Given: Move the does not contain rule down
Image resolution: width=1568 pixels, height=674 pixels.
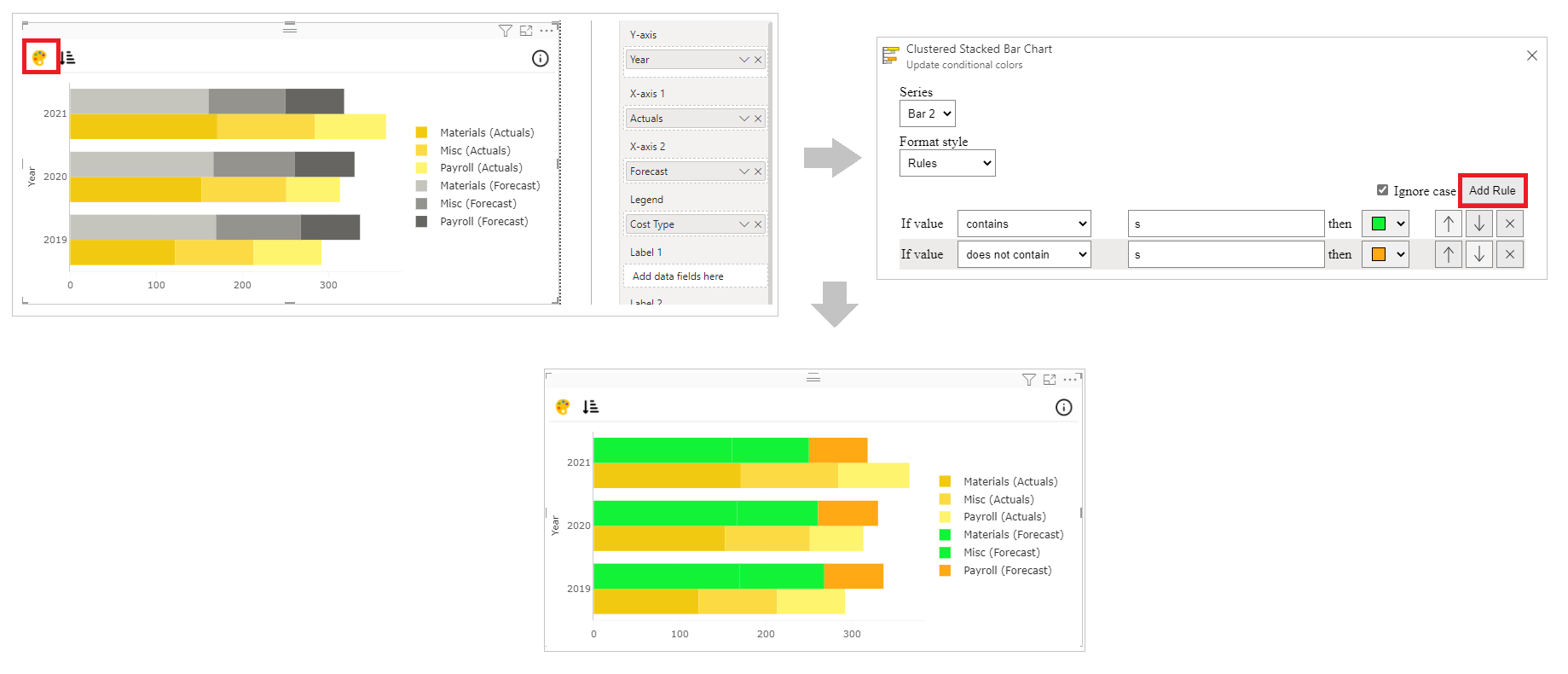Looking at the screenshot, I should (x=1478, y=254).
